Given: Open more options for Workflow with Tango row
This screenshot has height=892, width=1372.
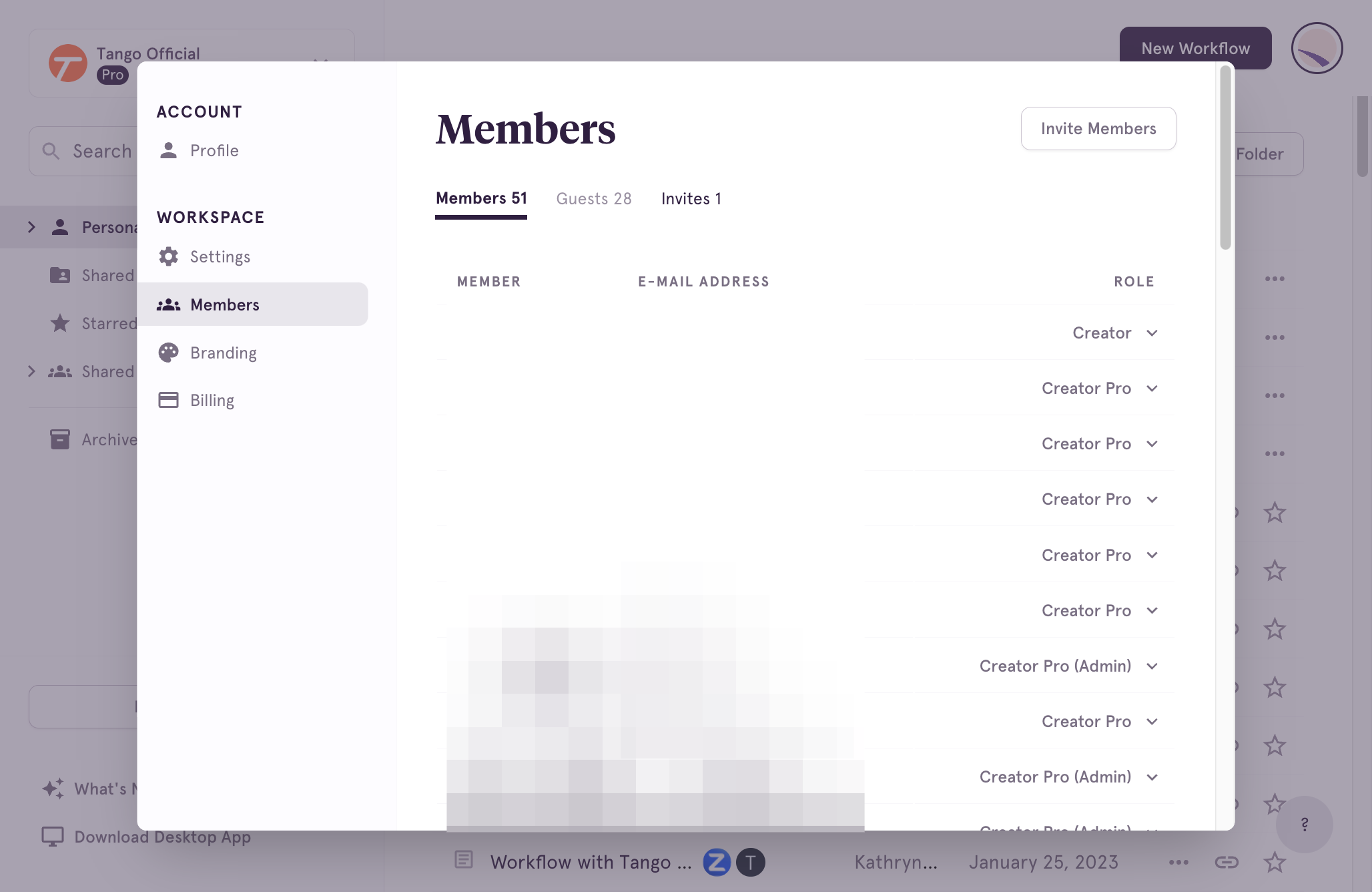Looking at the screenshot, I should pos(1178,862).
